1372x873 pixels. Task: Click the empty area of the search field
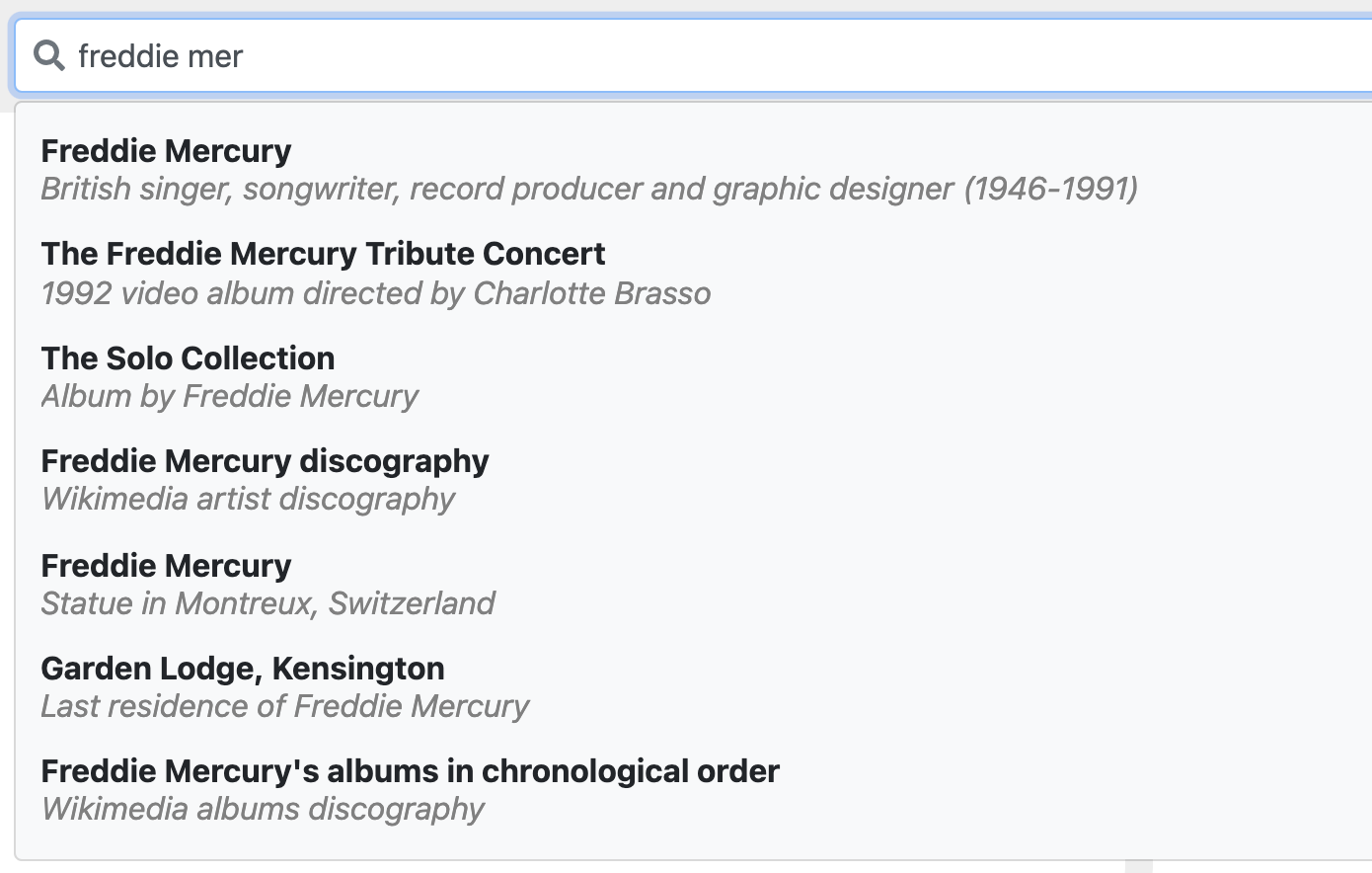(x=790, y=56)
